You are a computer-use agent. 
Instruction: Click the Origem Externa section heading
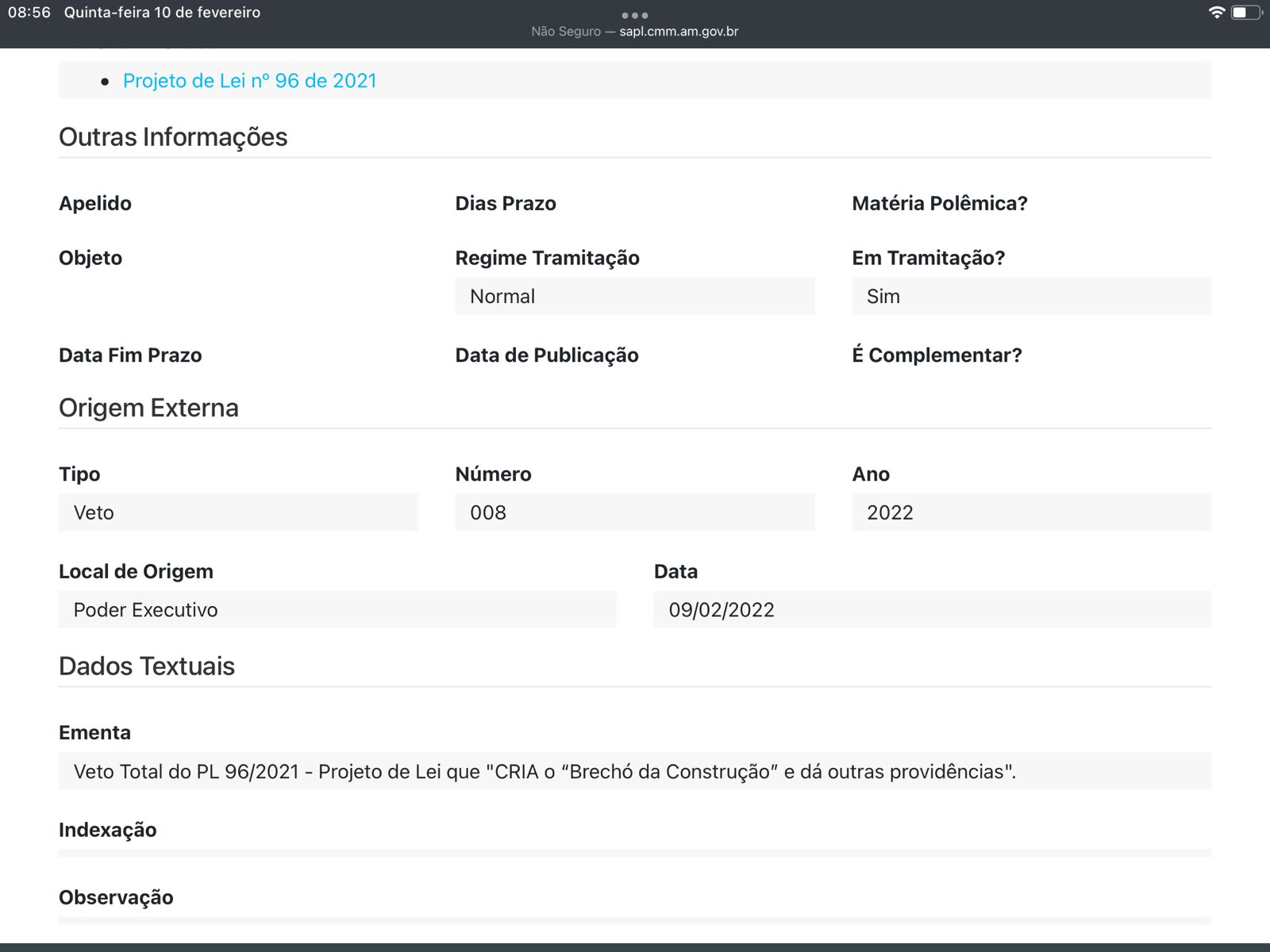pyautogui.click(x=148, y=408)
